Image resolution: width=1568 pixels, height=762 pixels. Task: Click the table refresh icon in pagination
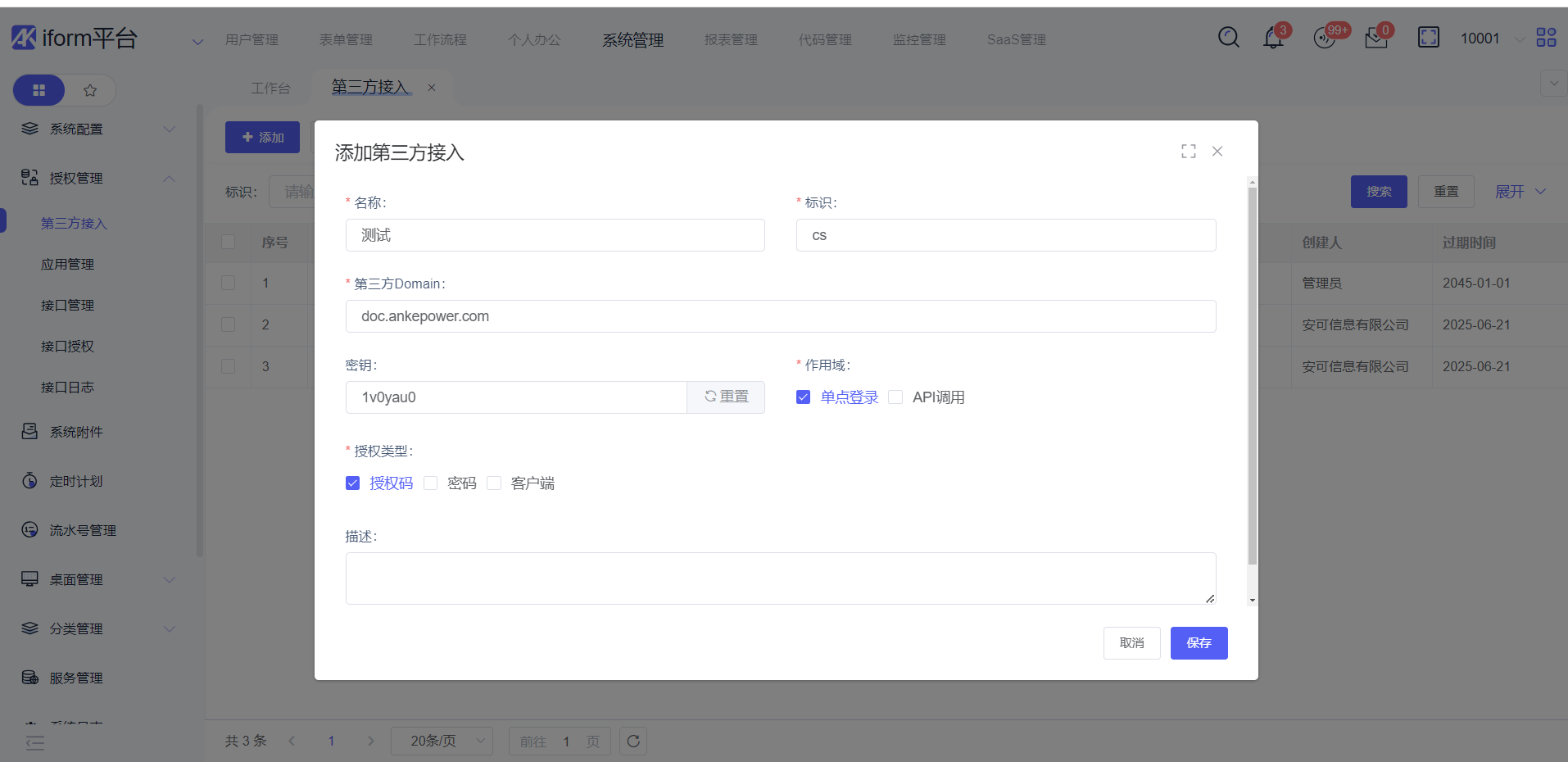click(633, 742)
